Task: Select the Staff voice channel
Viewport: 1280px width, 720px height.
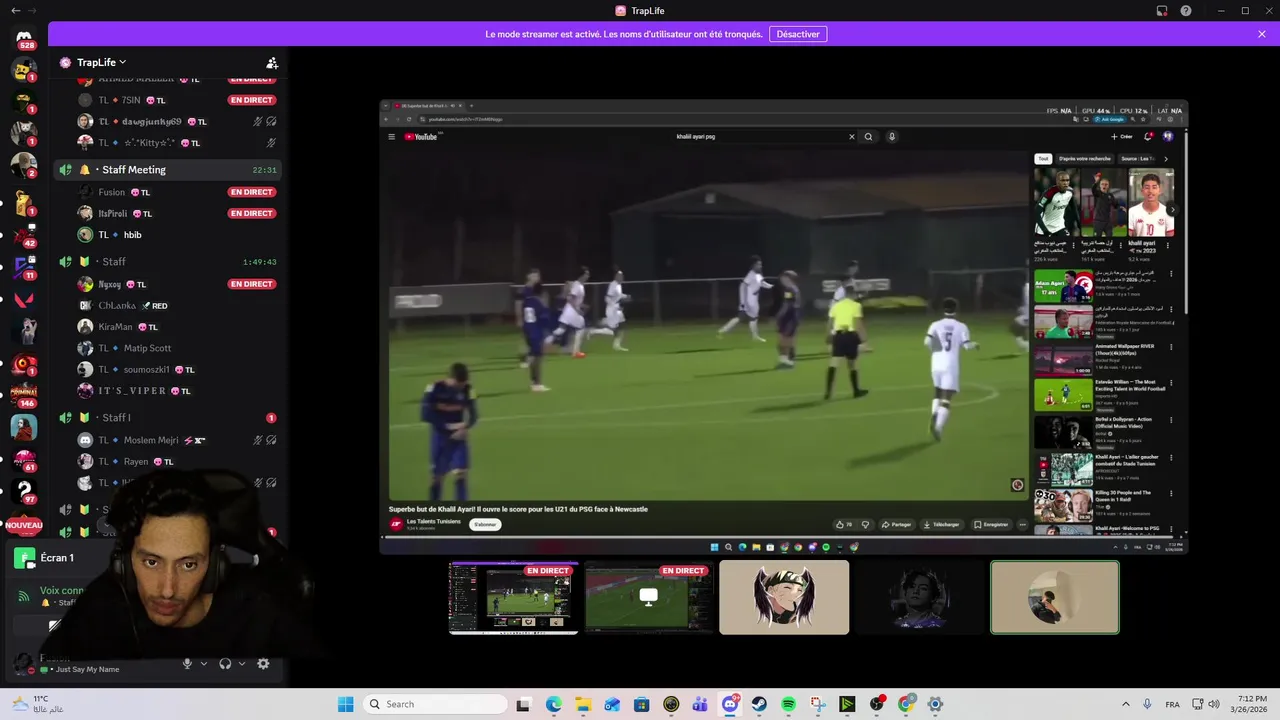Action: click(168, 262)
